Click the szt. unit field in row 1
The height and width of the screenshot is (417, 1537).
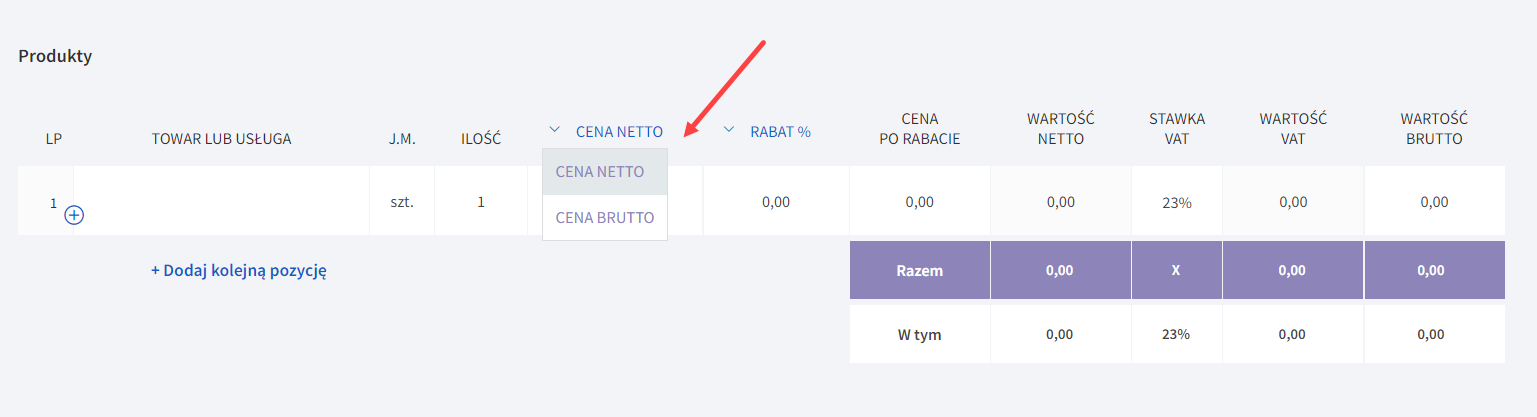coord(402,201)
